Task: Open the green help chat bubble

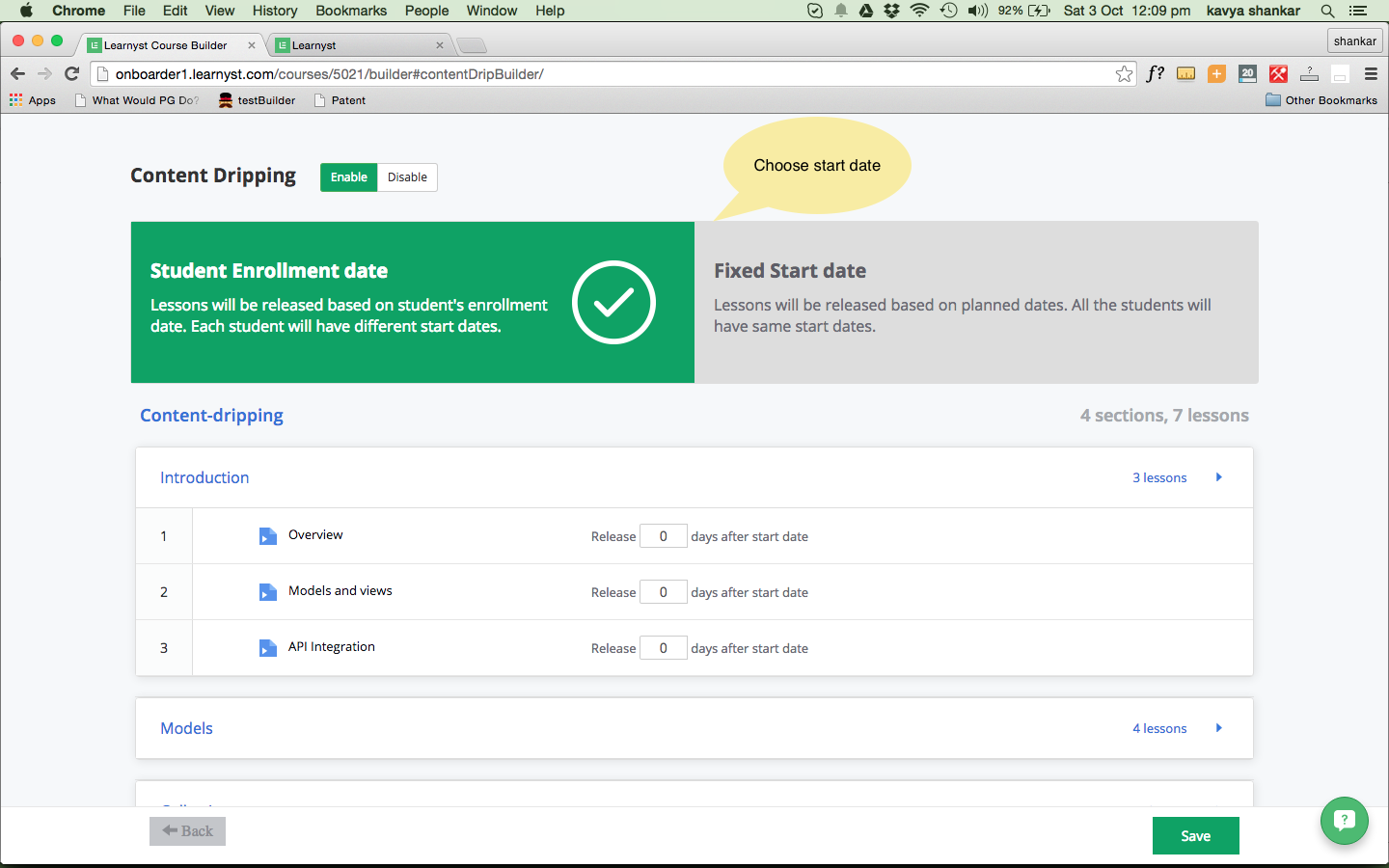Action: [x=1345, y=821]
